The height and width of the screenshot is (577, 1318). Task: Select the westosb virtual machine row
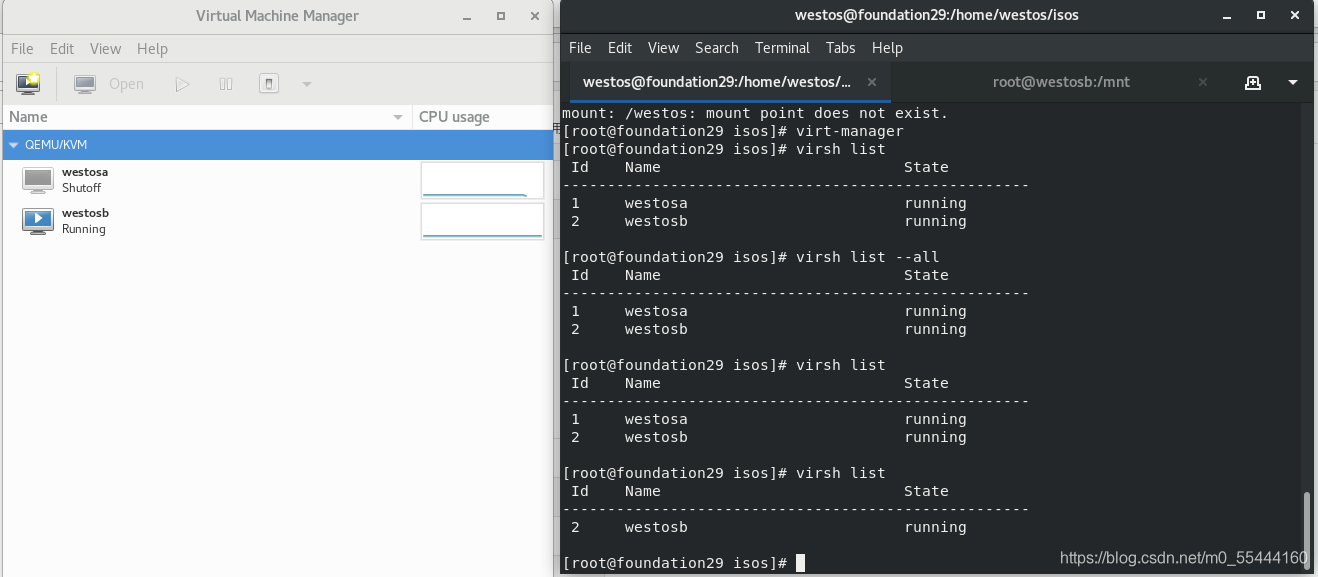(277, 221)
